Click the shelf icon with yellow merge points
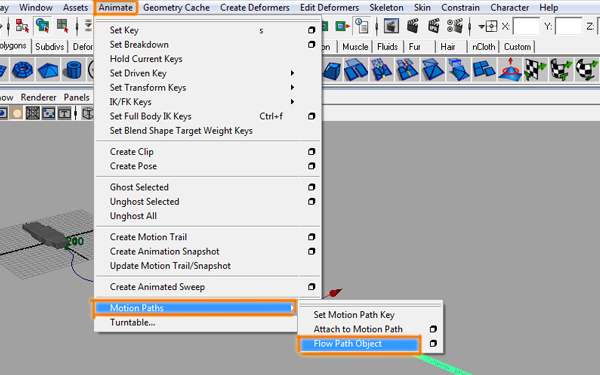Screen dimensions: 600x375 [x=382, y=70]
